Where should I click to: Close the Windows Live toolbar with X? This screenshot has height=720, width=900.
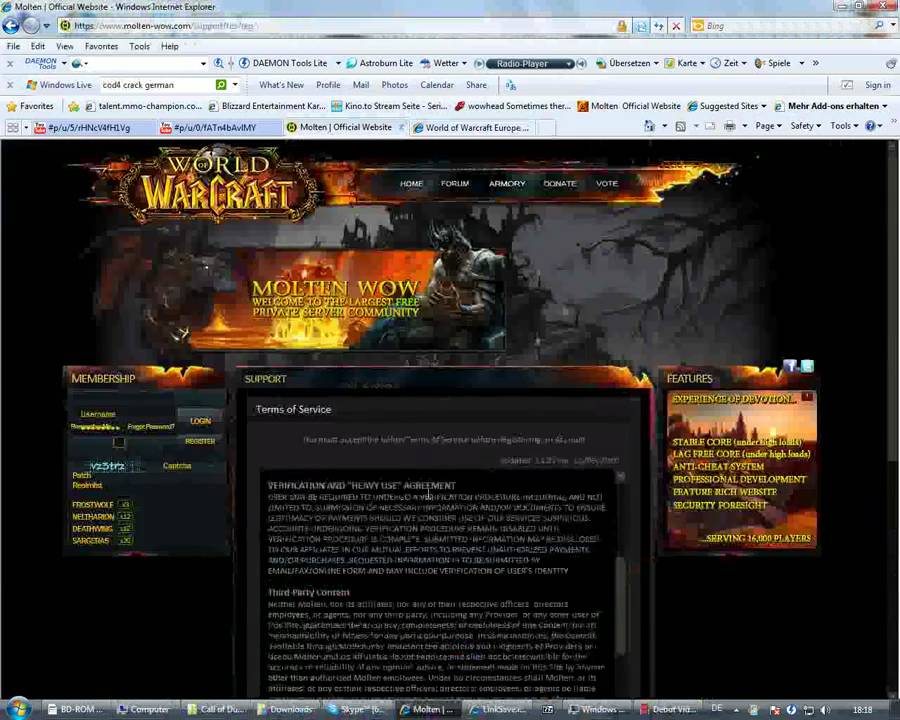[x=10, y=85]
